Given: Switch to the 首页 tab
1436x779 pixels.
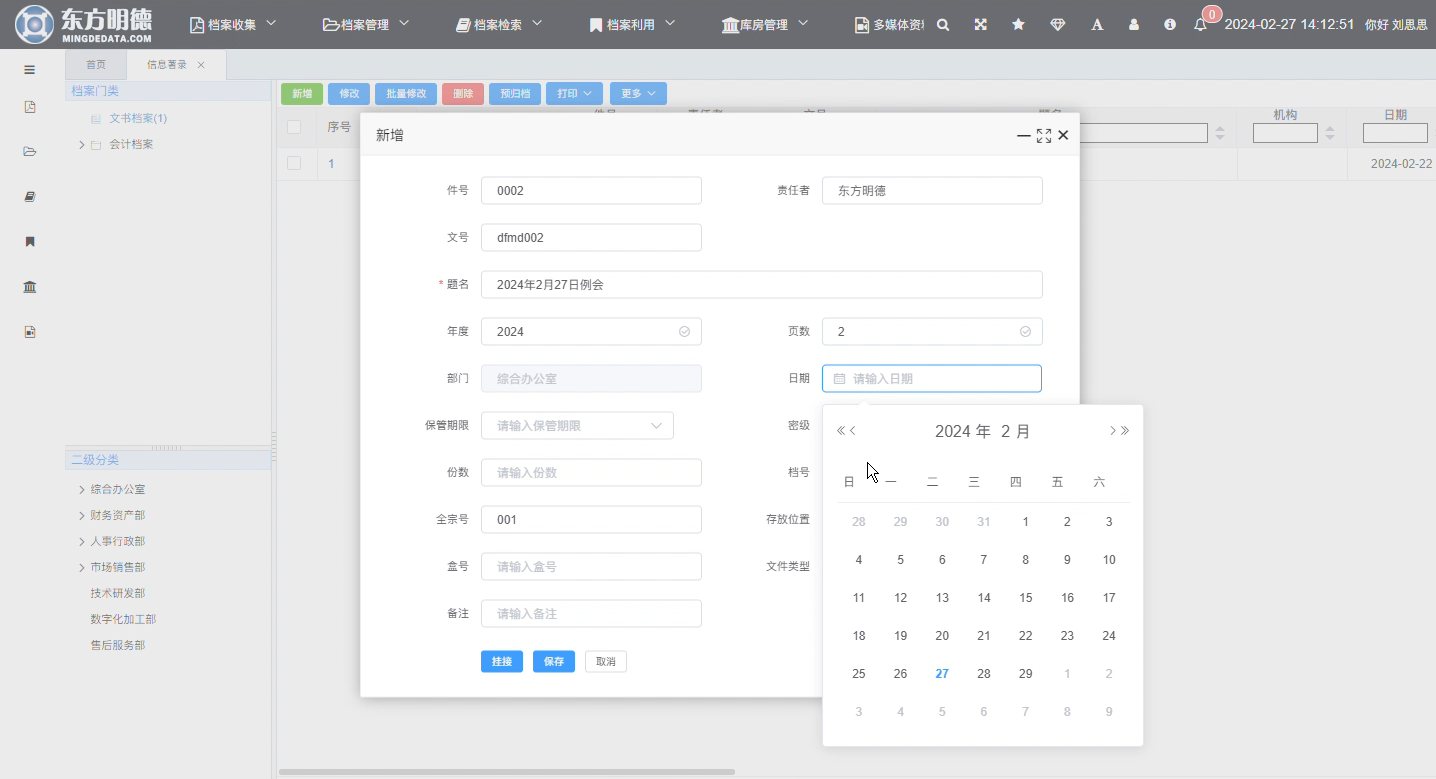Looking at the screenshot, I should (x=95, y=65).
